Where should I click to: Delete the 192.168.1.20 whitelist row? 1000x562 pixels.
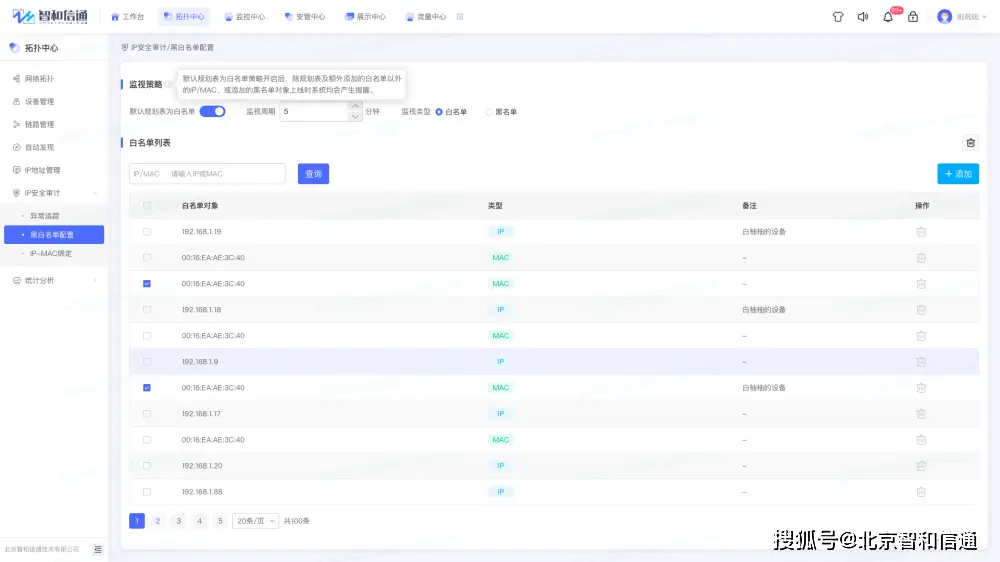tap(921, 466)
